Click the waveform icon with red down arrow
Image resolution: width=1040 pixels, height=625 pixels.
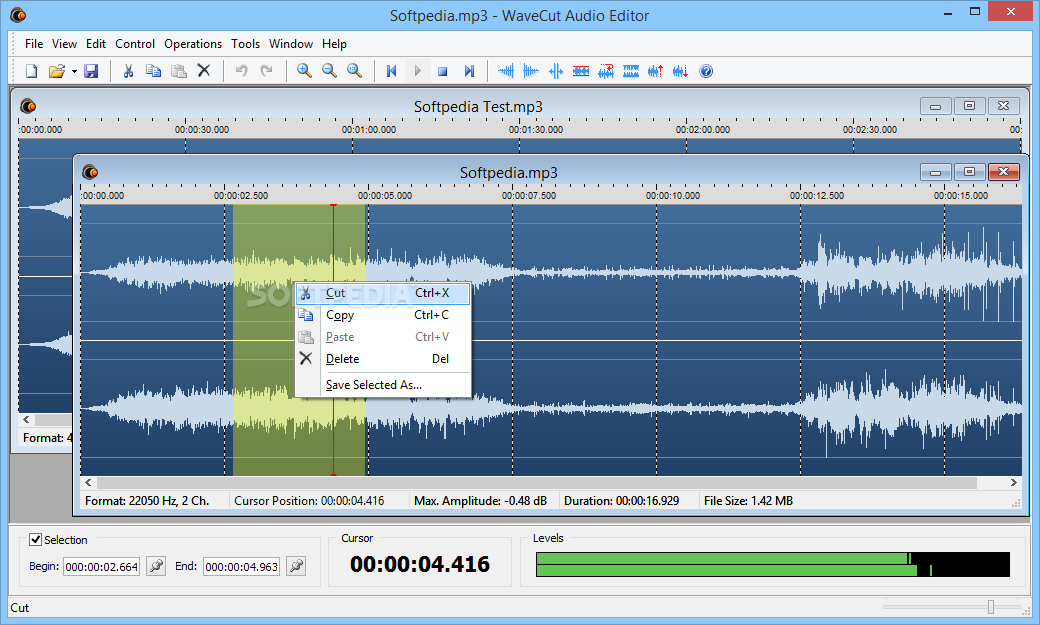[681, 71]
